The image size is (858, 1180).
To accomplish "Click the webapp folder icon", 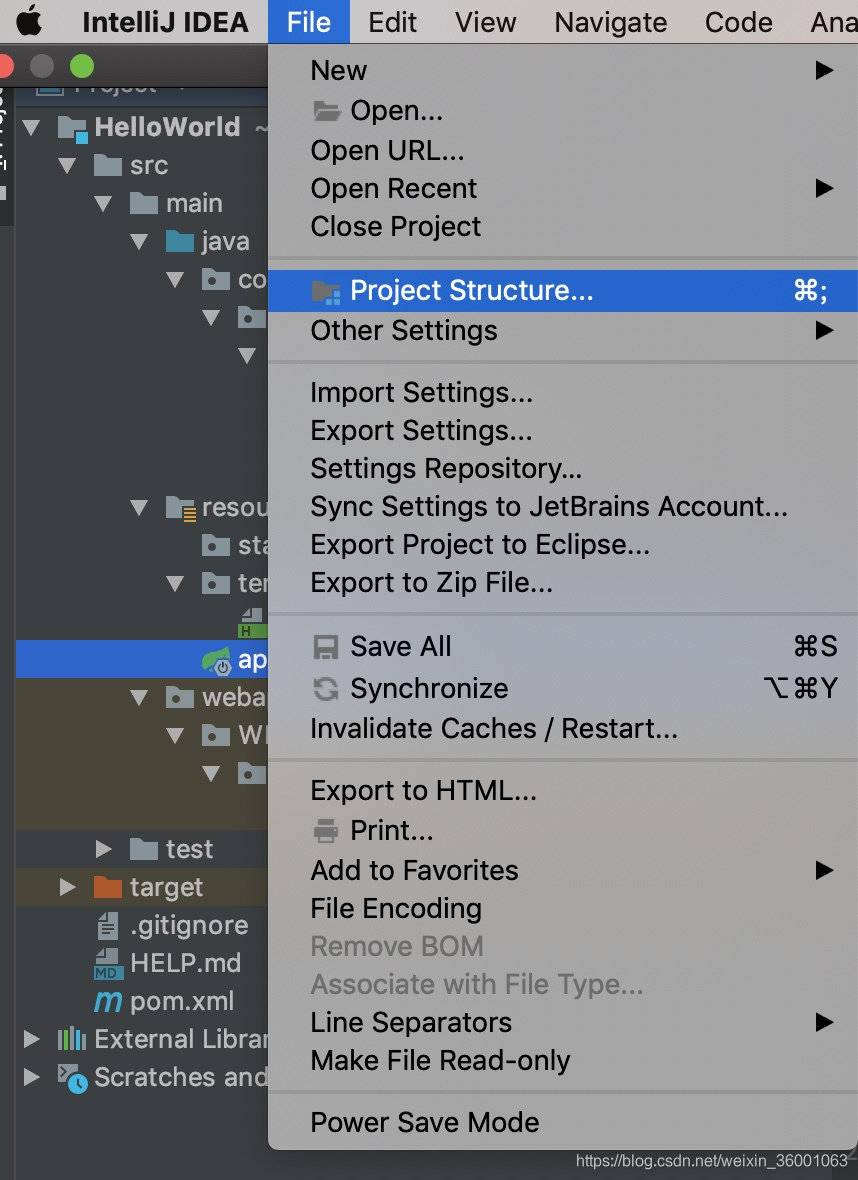I will pyautogui.click(x=180, y=698).
